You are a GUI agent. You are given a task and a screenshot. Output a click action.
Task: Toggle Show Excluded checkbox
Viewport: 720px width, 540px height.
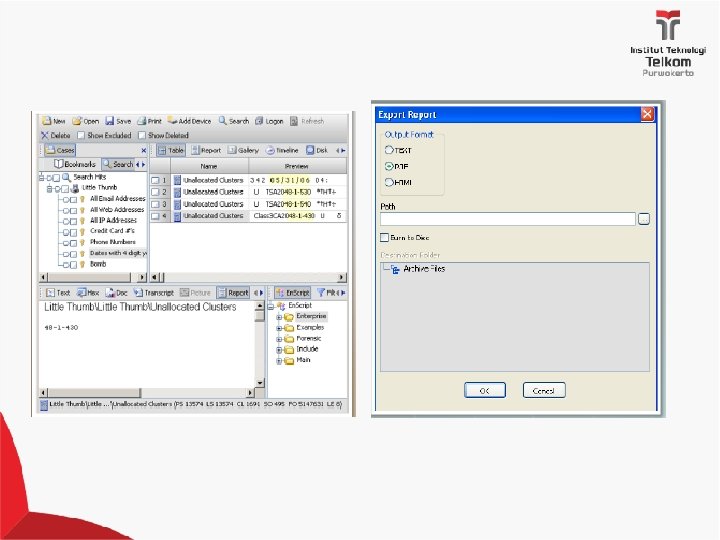81,135
